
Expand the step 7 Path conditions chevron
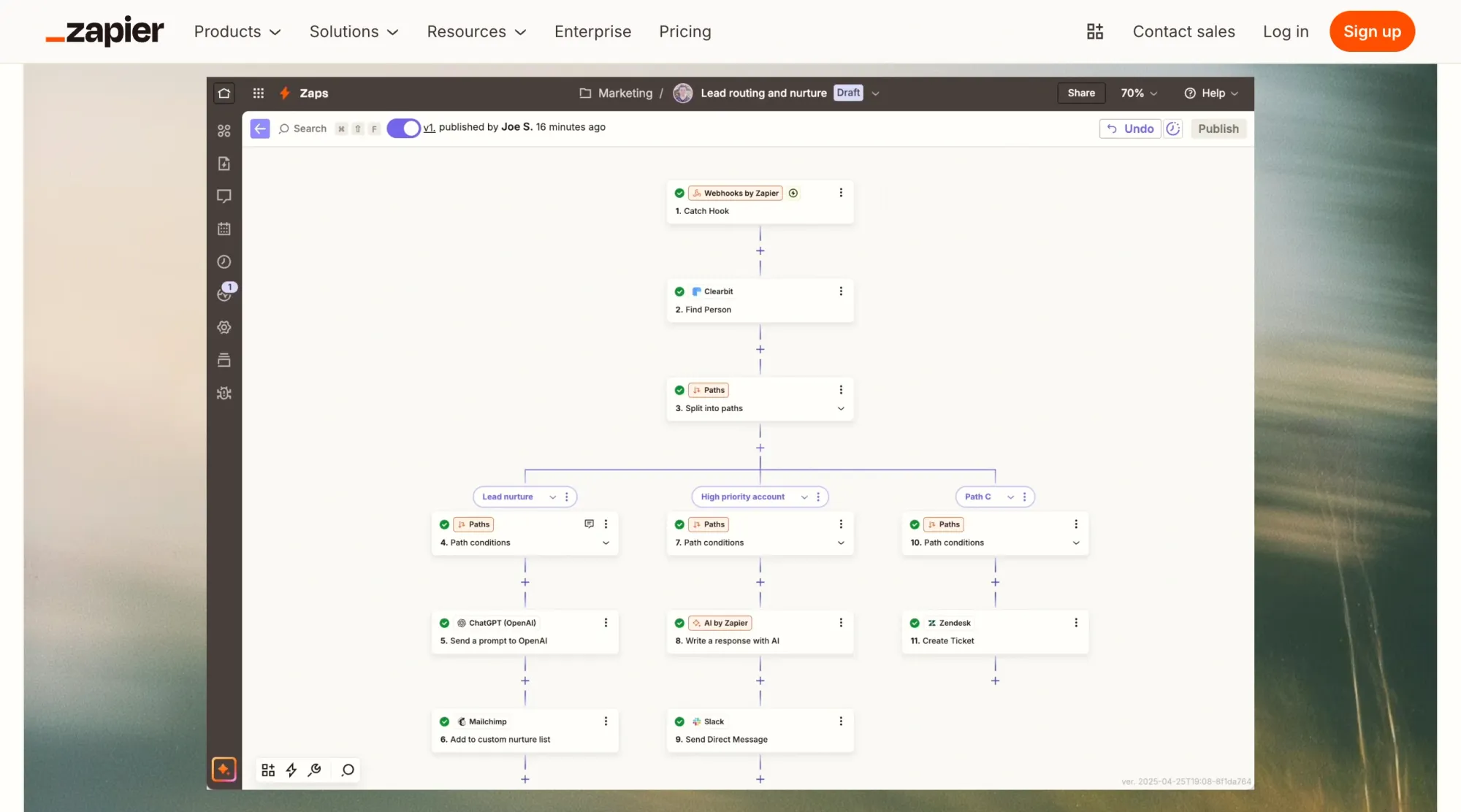(841, 543)
